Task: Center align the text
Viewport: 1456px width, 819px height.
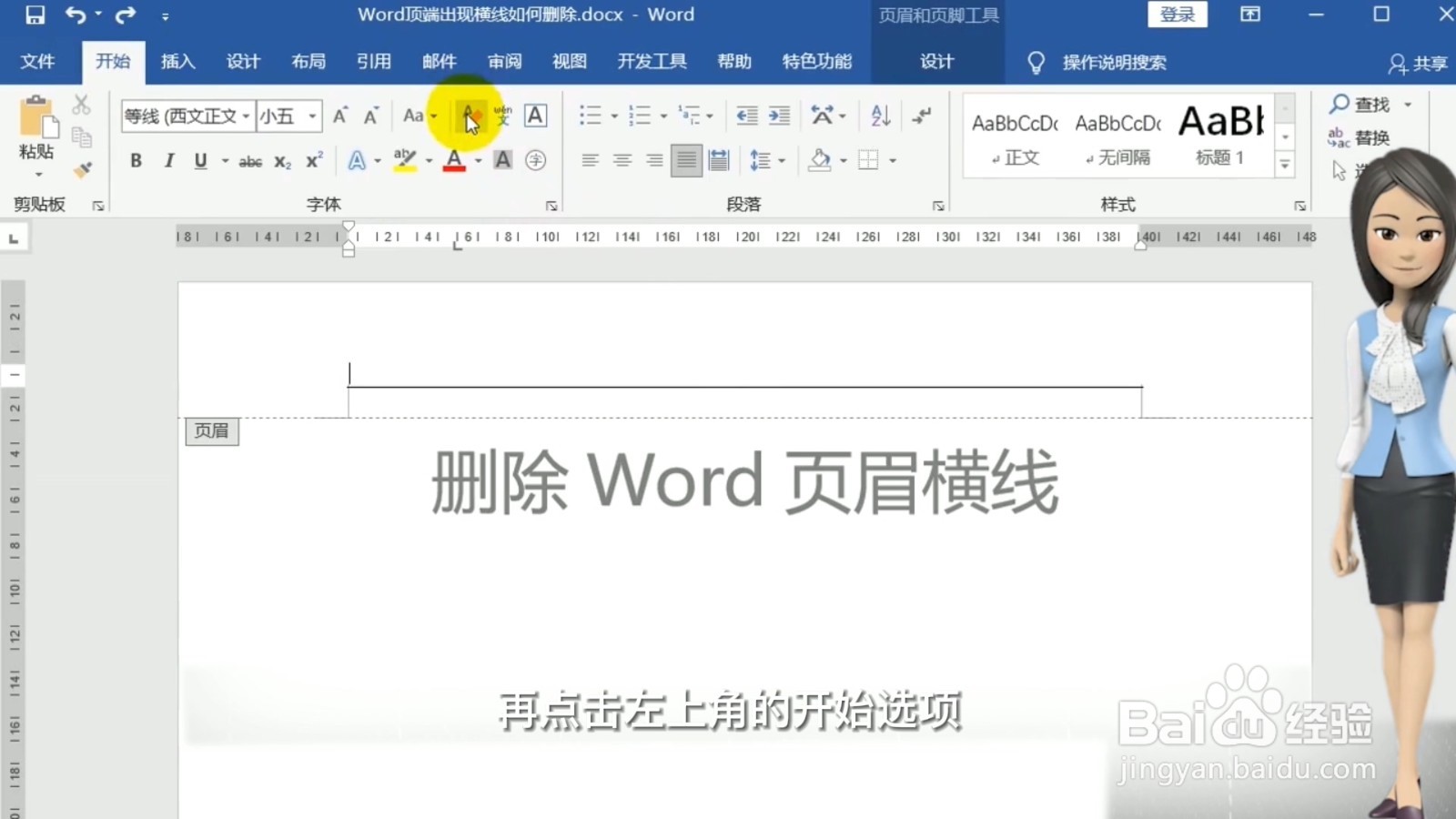Action: point(622,161)
